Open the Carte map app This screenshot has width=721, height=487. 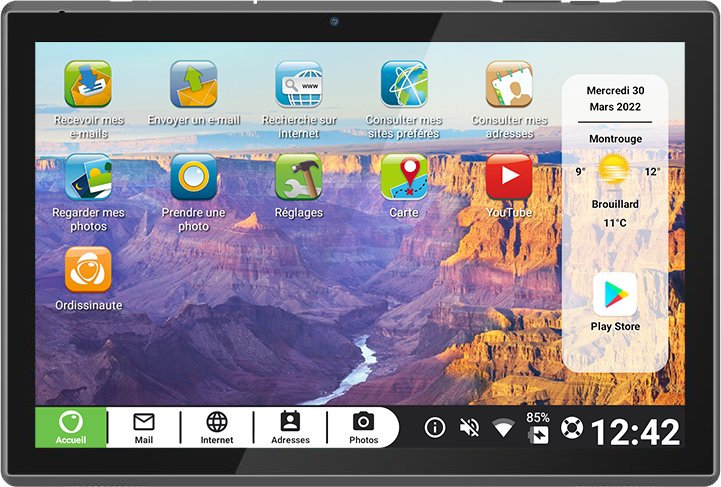[404, 178]
